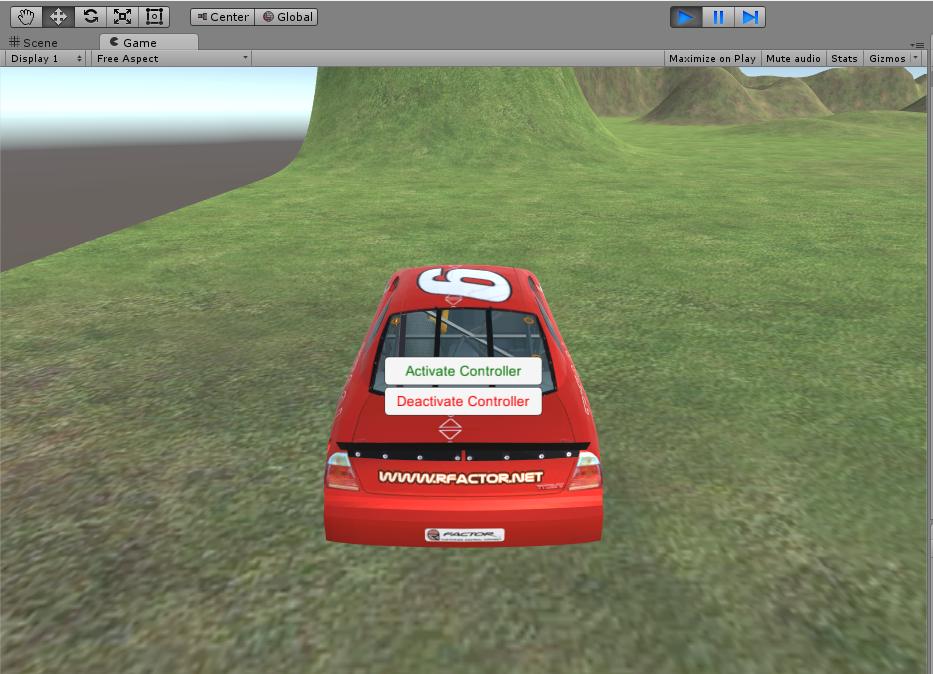This screenshot has height=674, width=933.
Task: Select the Hand tool
Action: 25,16
